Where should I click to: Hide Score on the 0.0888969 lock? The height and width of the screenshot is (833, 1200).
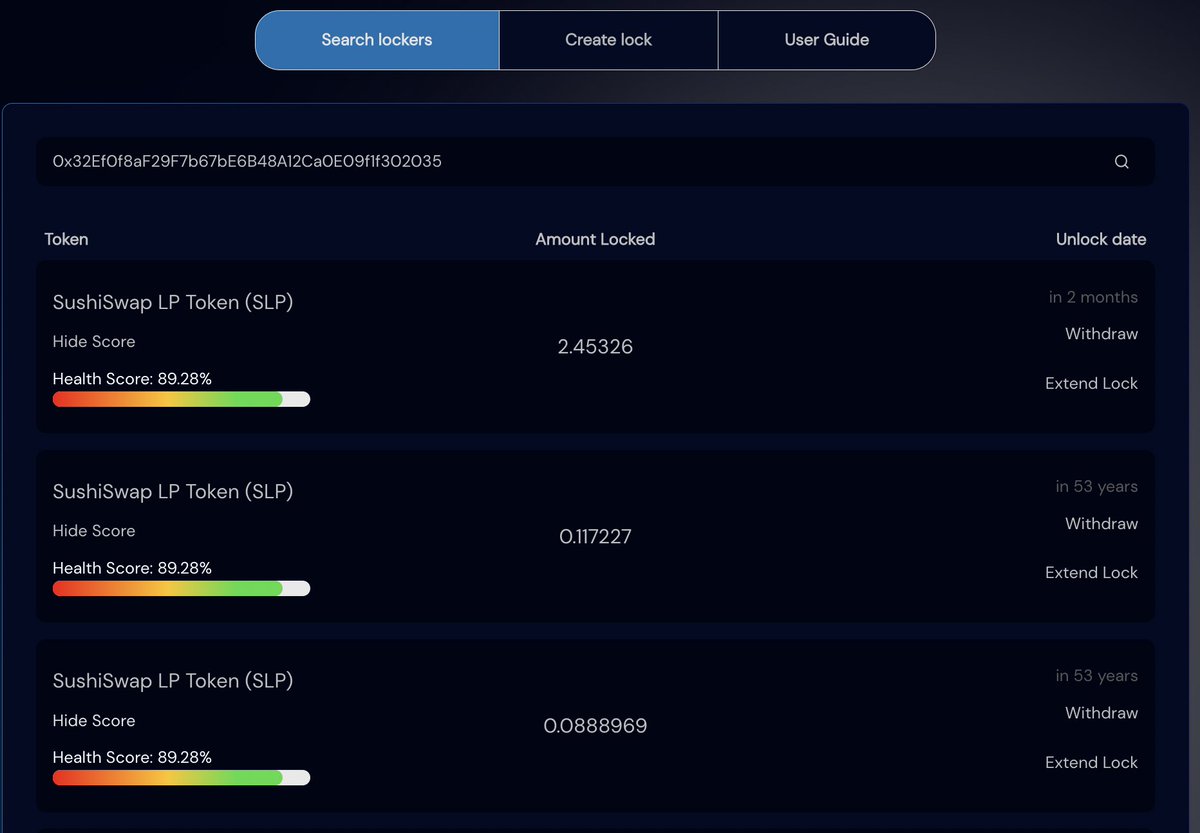point(94,720)
